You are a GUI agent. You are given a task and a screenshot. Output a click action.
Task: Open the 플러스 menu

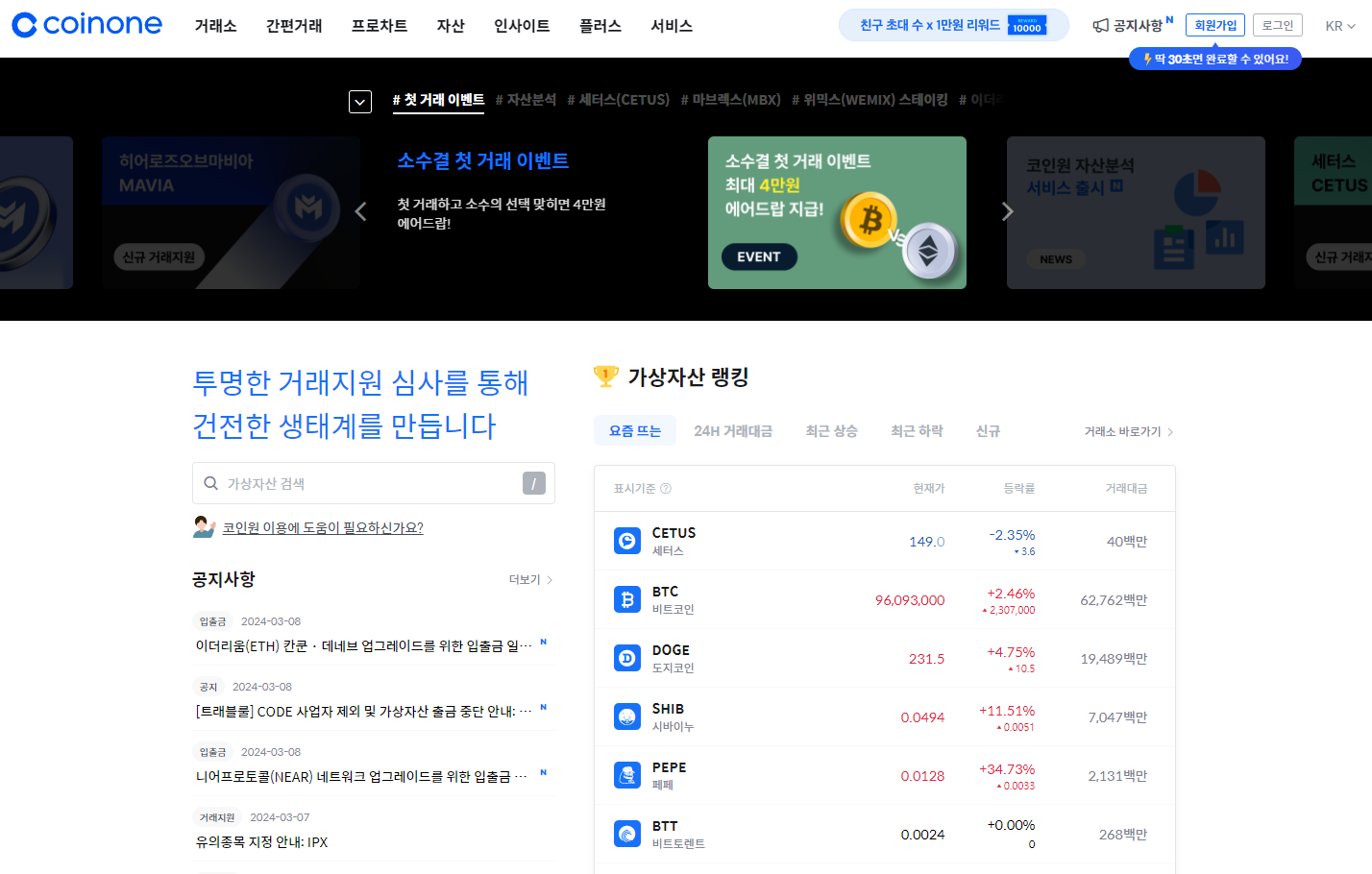(x=600, y=26)
